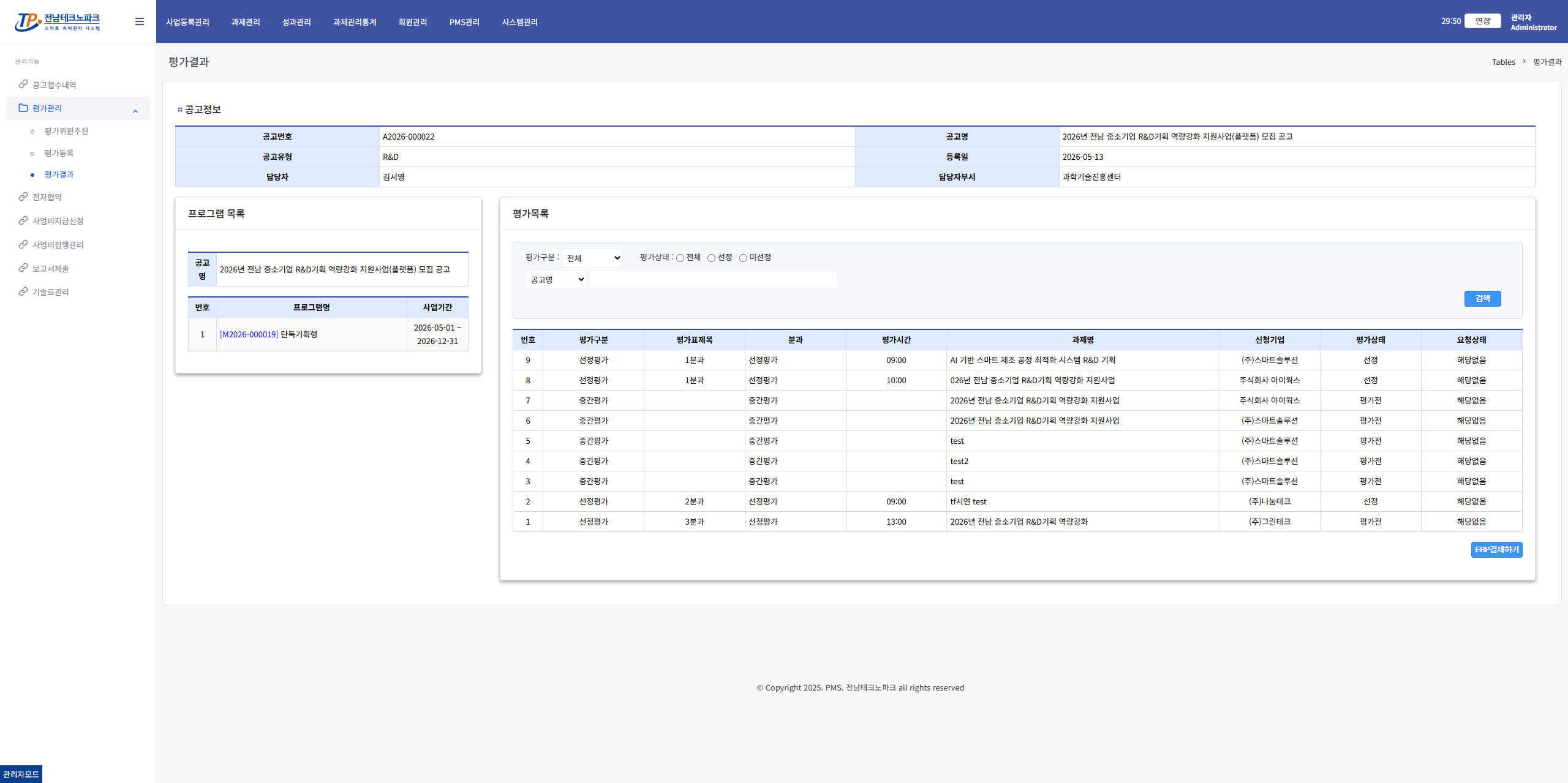Open the 과제관리 top menu

(x=246, y=22)
